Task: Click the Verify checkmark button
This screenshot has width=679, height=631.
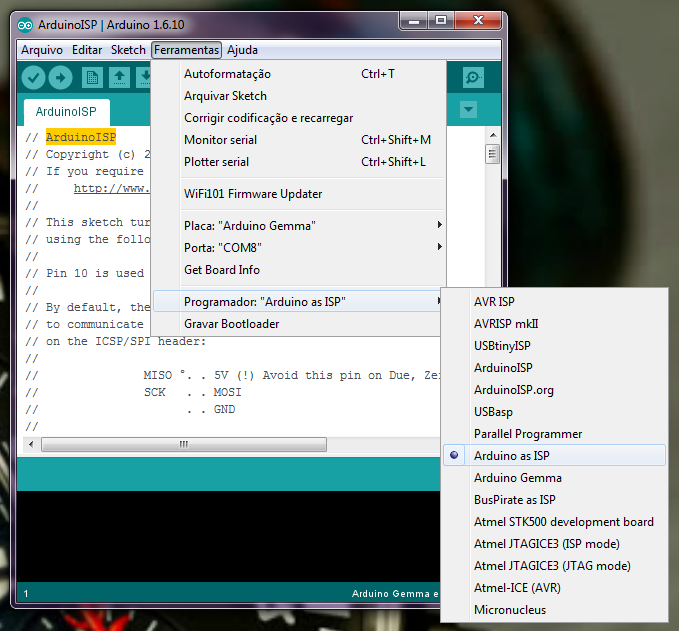Action: 33,78
